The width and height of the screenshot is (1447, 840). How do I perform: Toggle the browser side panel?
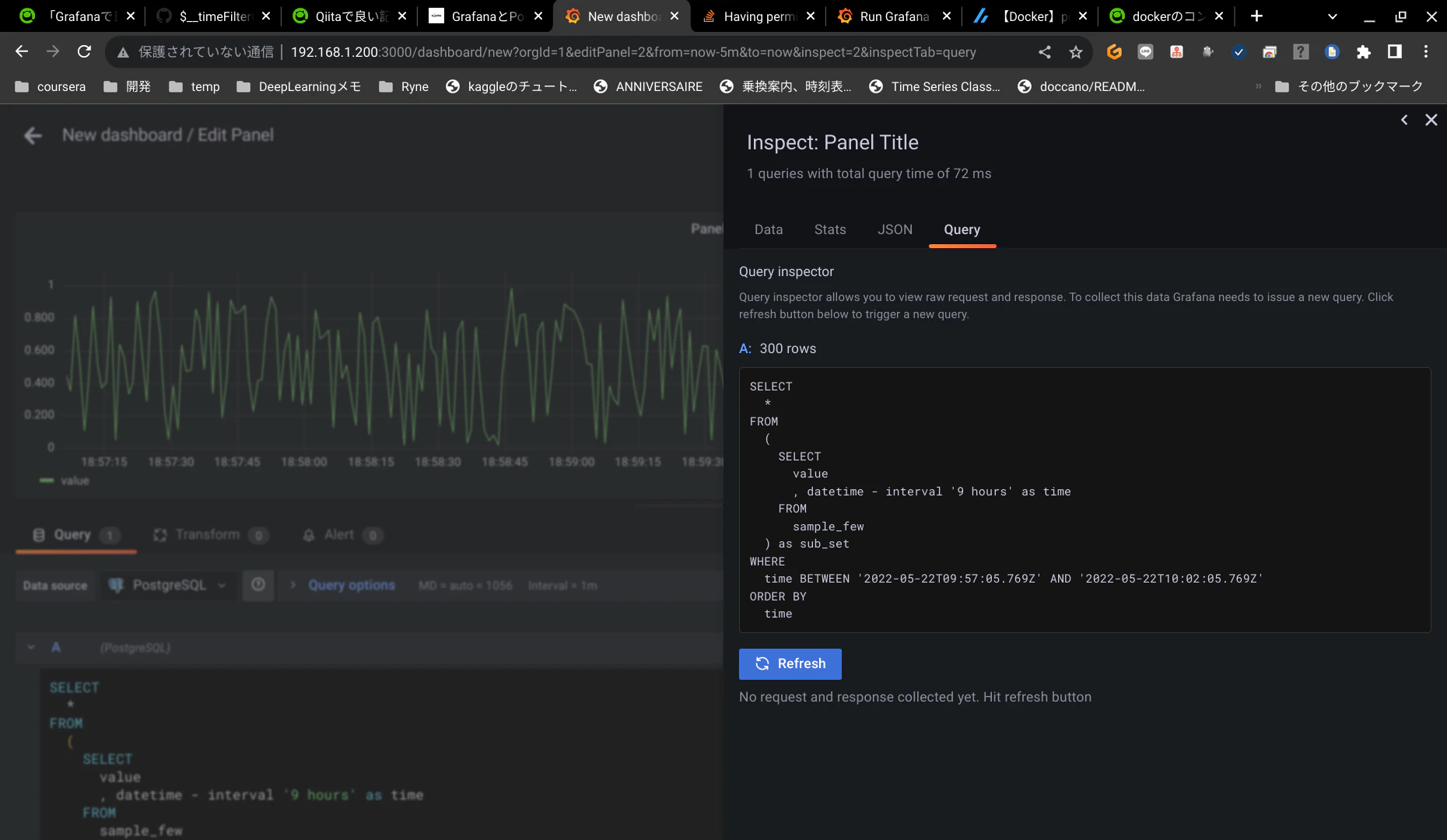point(1394,52)
